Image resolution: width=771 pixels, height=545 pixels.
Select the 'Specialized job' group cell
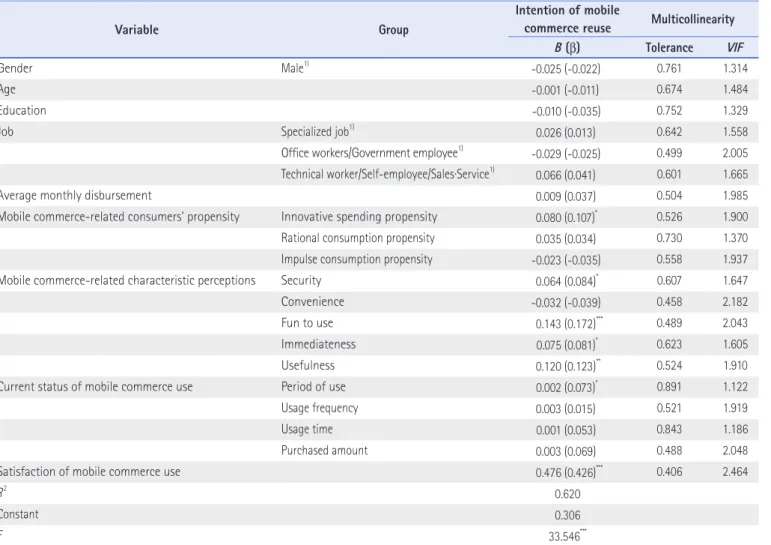(318, 132)
